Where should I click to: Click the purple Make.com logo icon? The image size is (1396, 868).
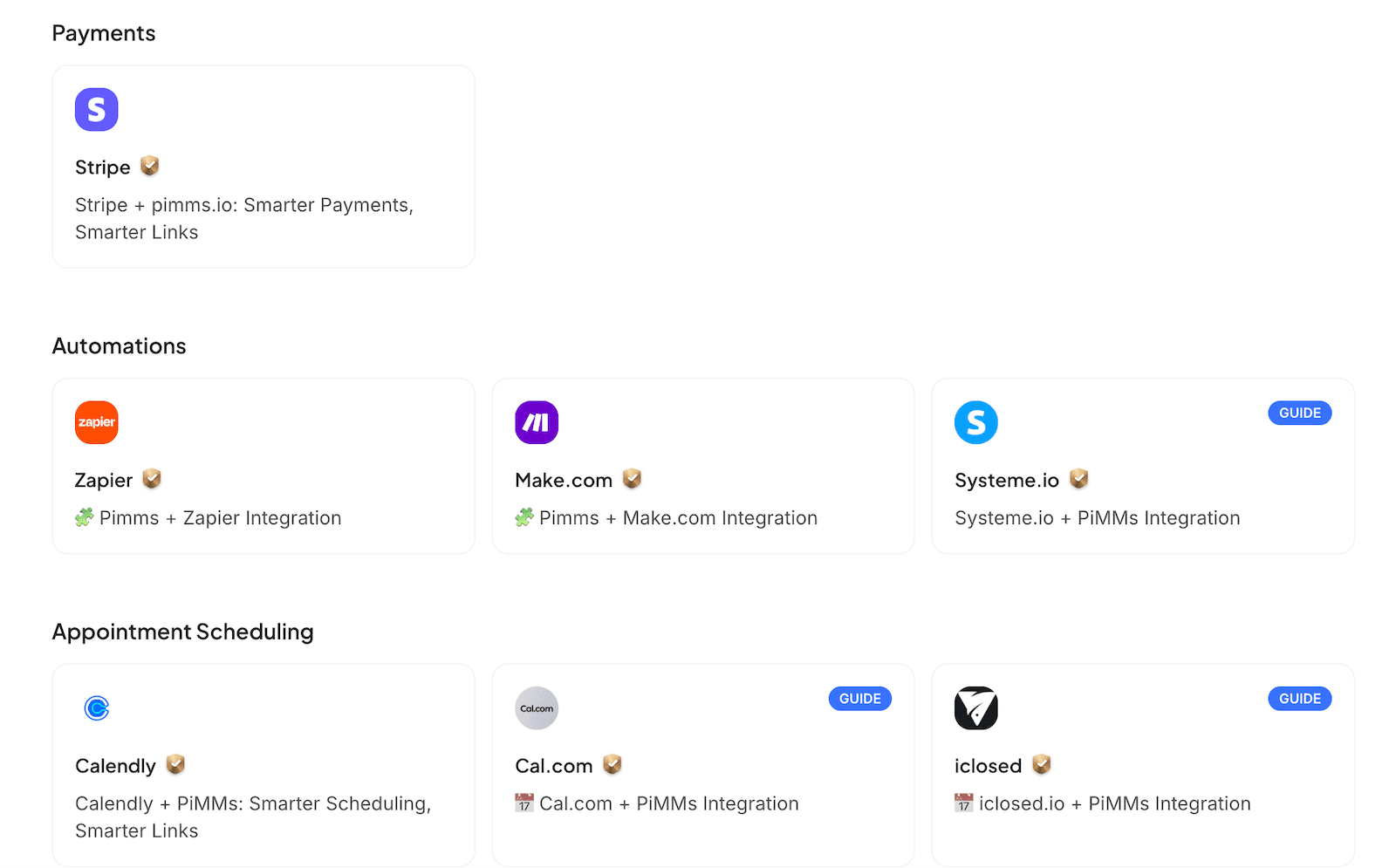[x=537, y=422]
